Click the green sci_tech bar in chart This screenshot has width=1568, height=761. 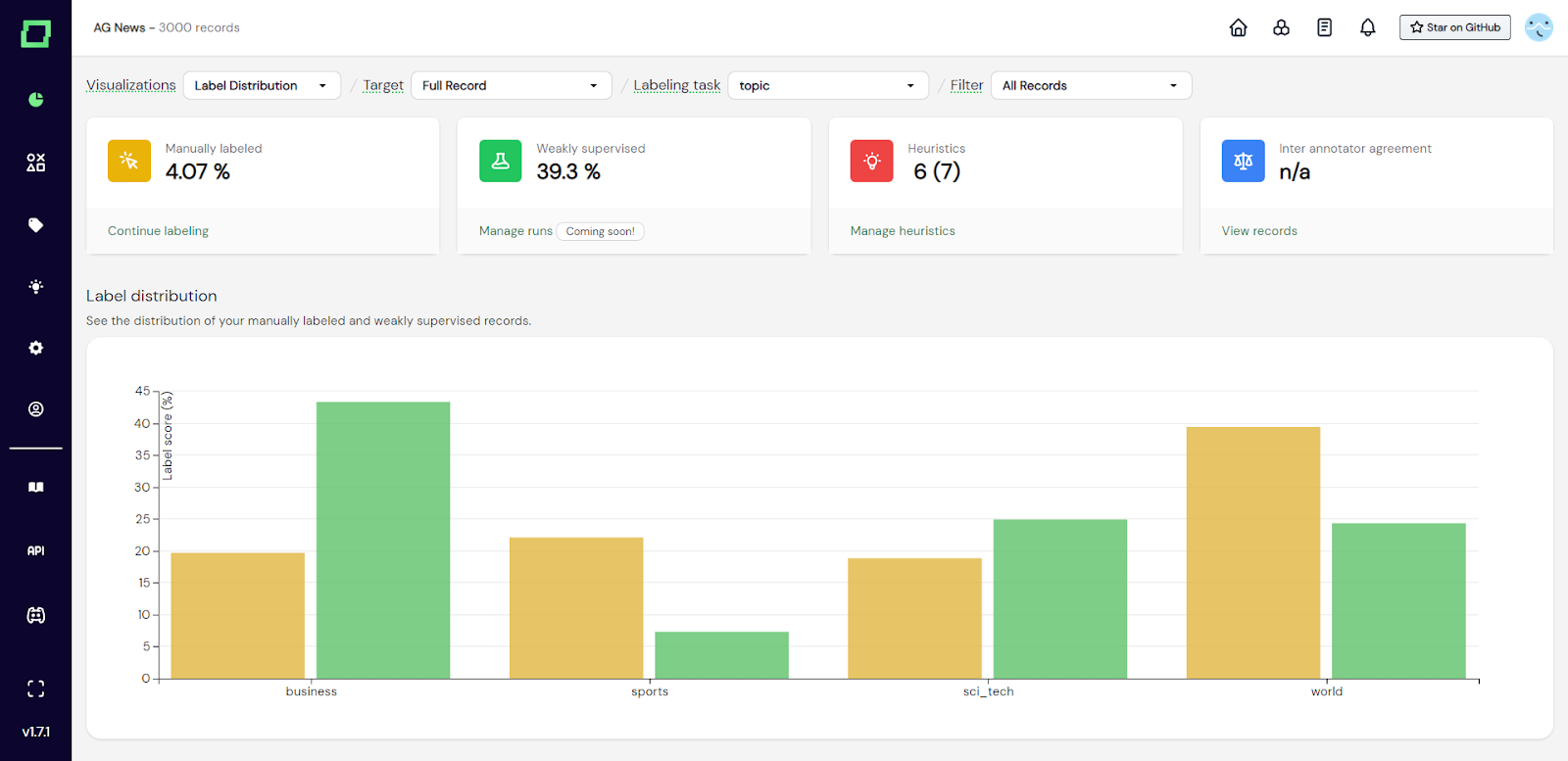[x=1060, y=599]
